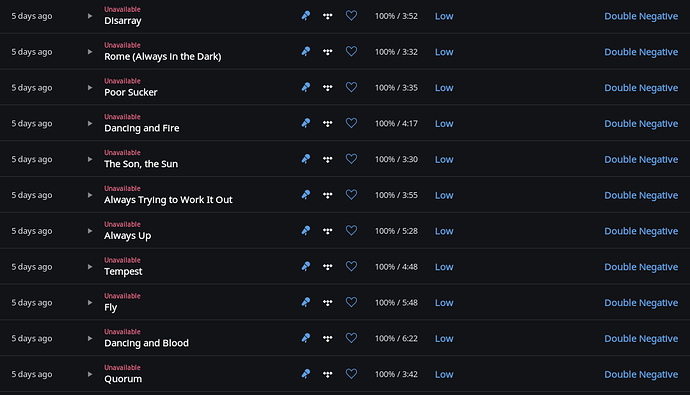Start playback of Always Up
This screenshot has width=690, height=395.
click(x=90, y=231)
